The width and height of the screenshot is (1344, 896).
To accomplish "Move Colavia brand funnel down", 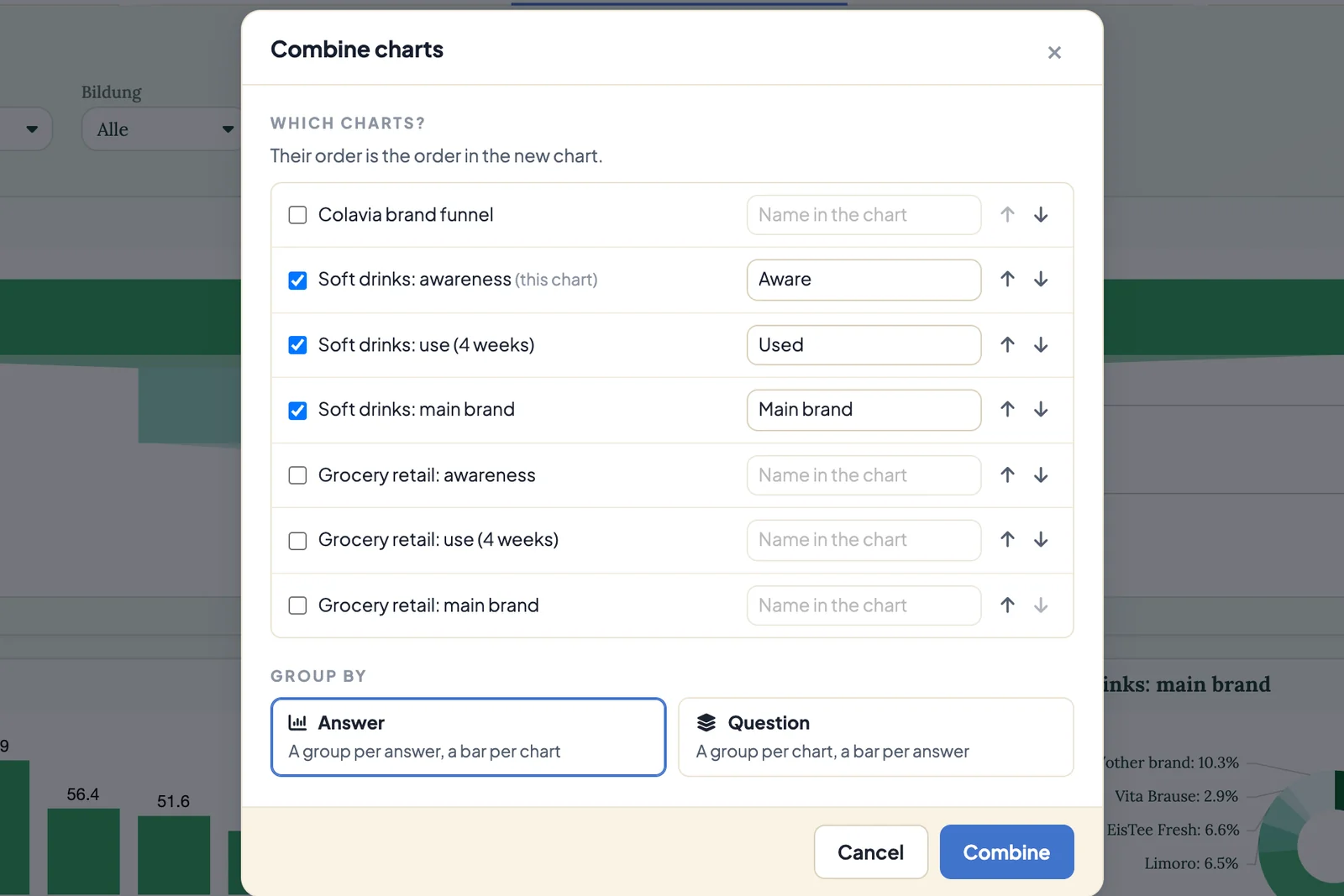I will 1041,215.
